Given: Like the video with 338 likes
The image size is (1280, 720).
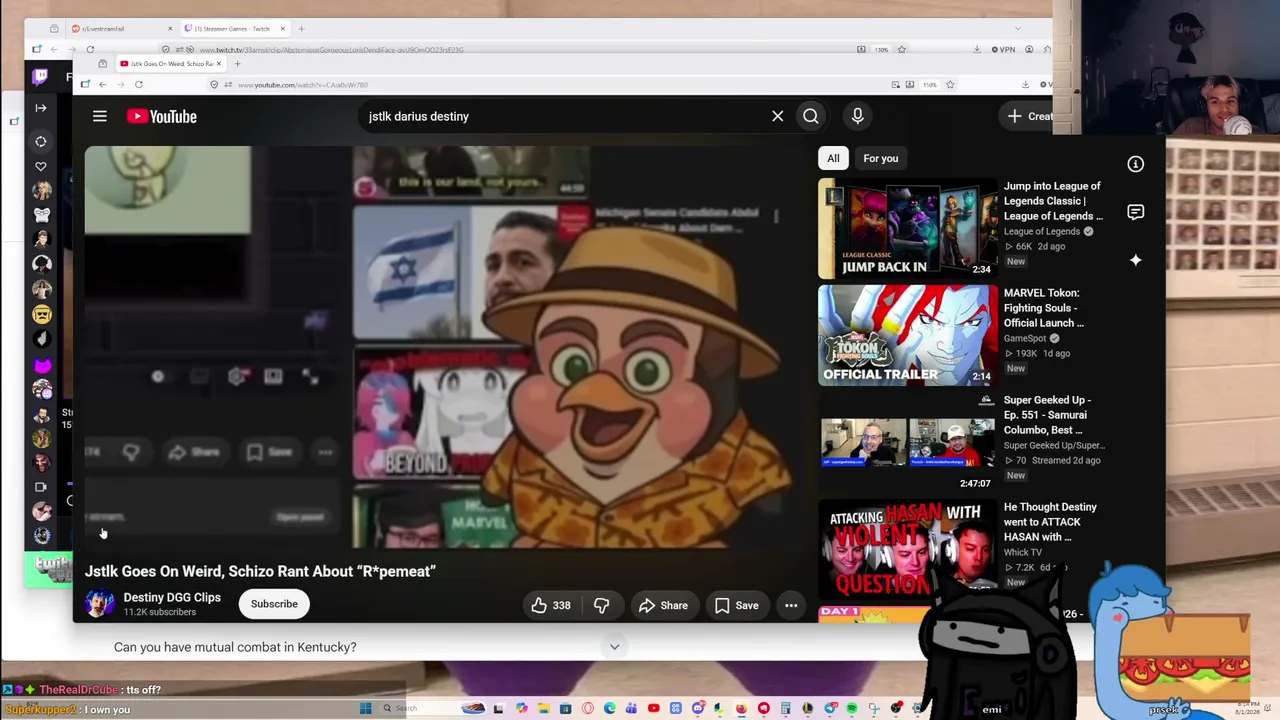Looking at the screenshot, I should coord(550,605).
